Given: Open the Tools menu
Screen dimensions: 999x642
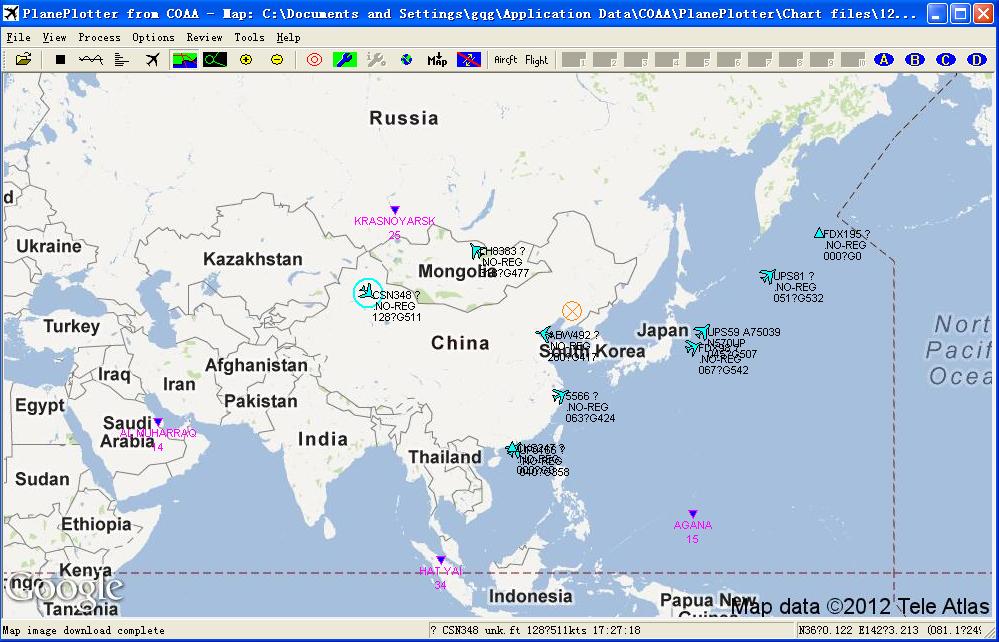Looking at the screenshot, I should [249, 38].
